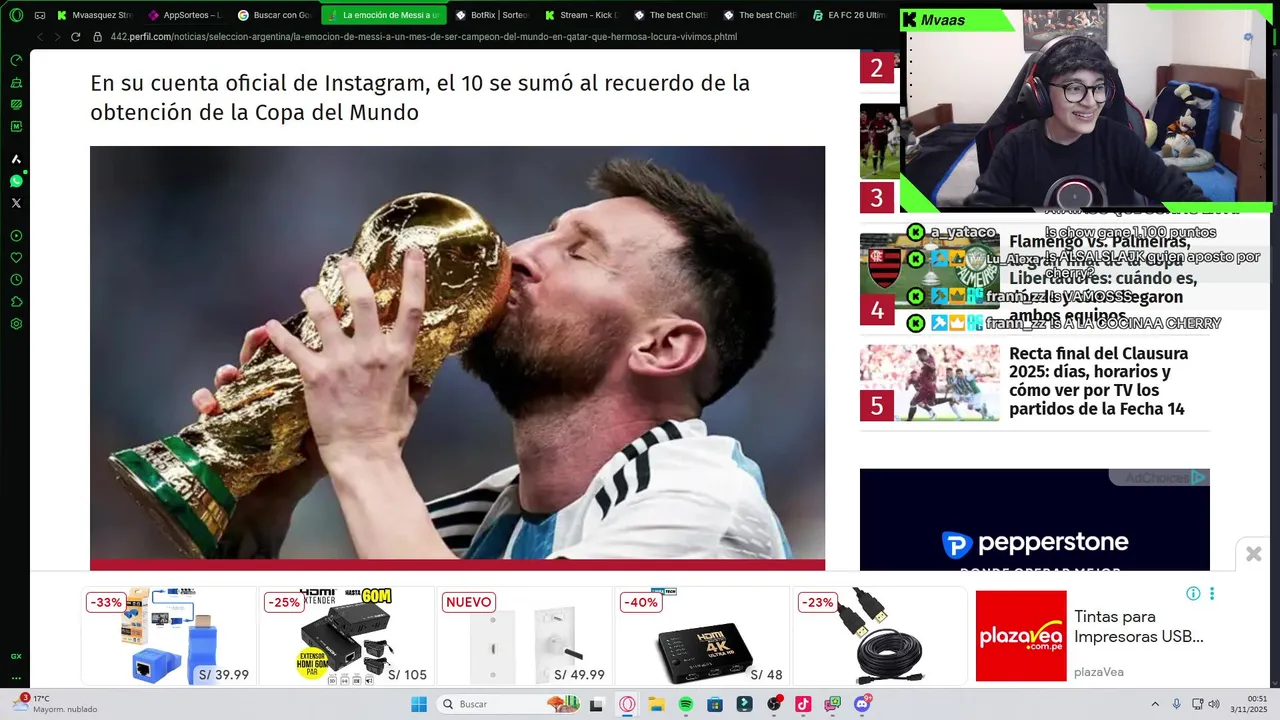
Task: Open the -23% HDMI cable product
Action: point(881,636)
